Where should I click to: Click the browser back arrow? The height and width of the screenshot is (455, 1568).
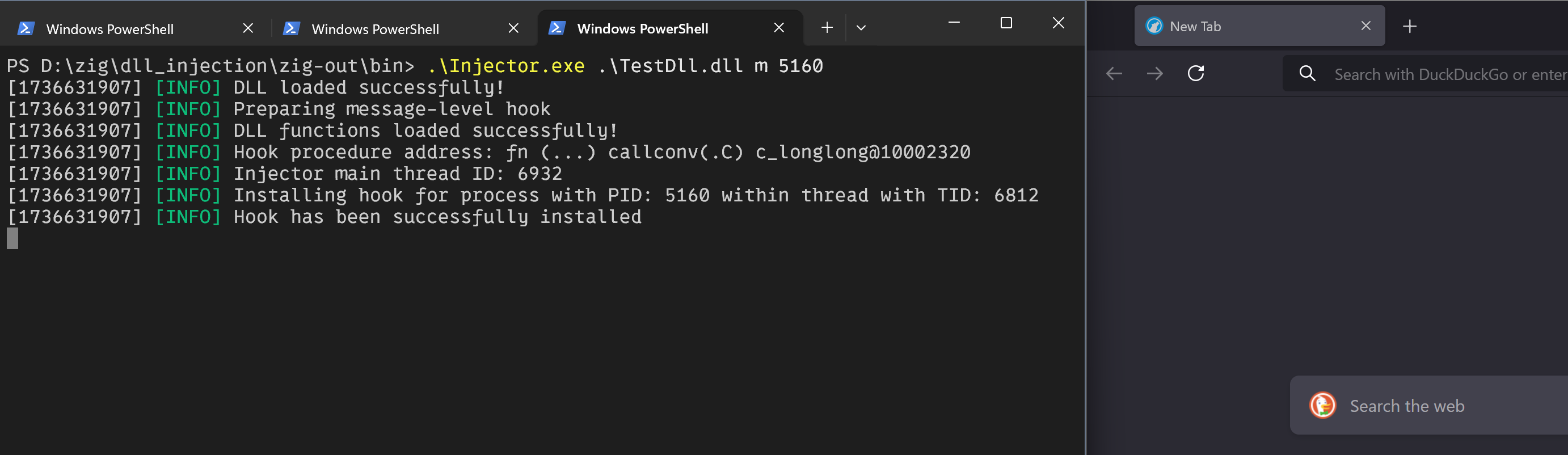[1114, 74]
